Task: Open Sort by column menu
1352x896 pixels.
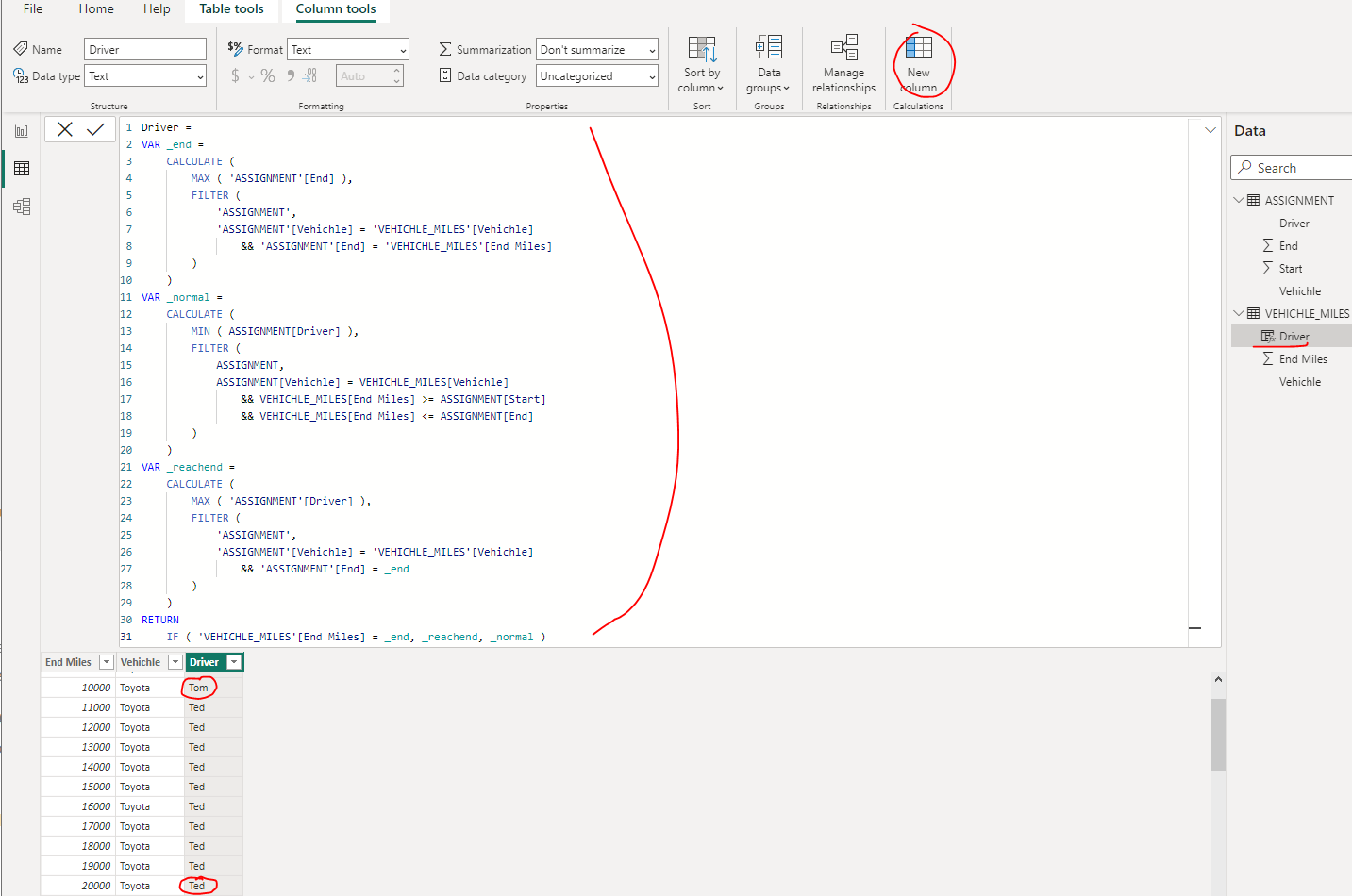Action: coord(701,64)
